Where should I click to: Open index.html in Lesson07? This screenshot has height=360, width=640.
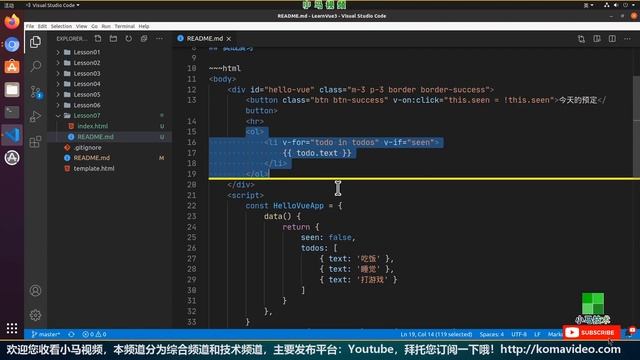(x=93, y=126)
